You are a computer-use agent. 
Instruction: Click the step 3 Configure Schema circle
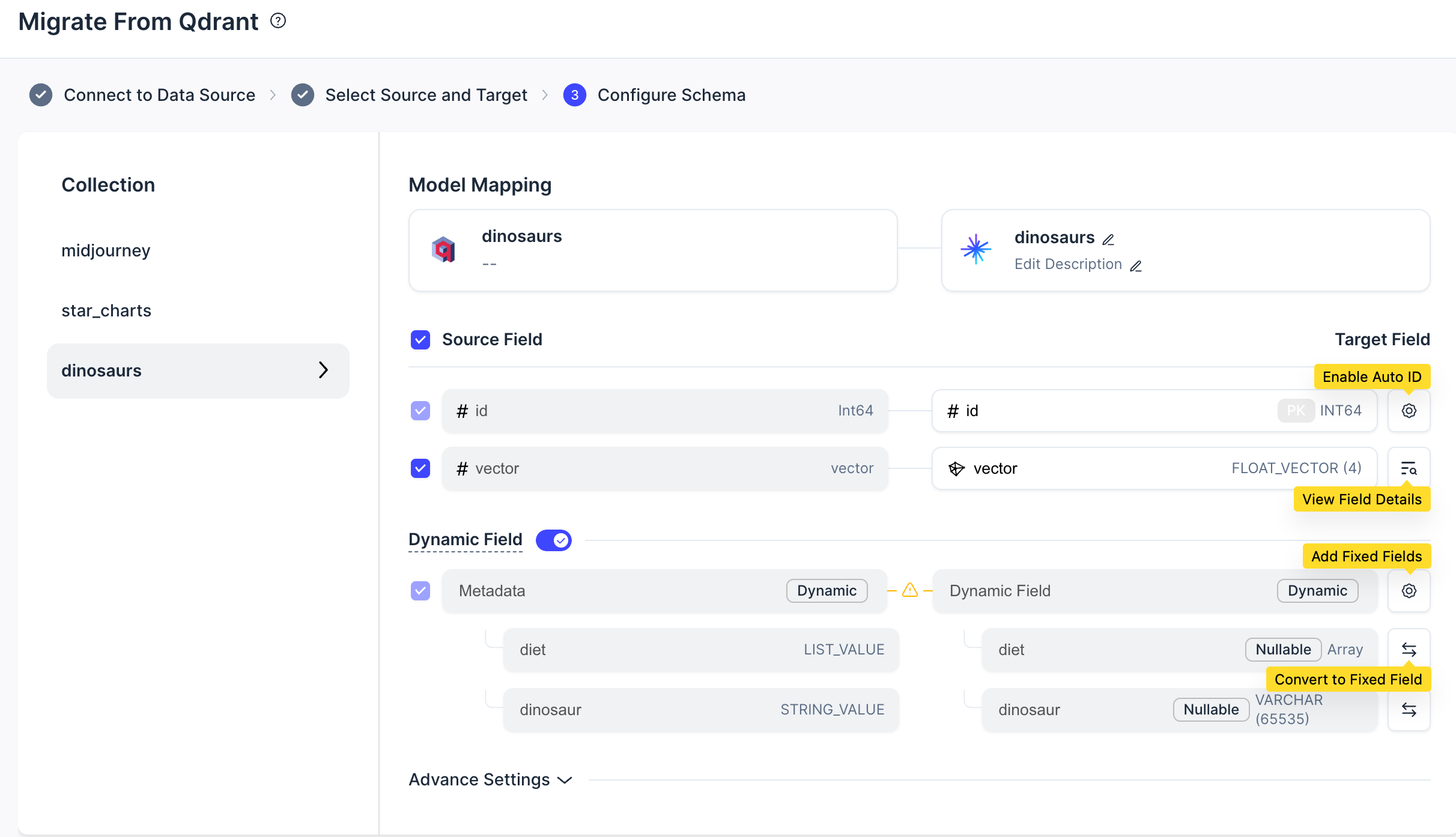[x=575, y=95]
